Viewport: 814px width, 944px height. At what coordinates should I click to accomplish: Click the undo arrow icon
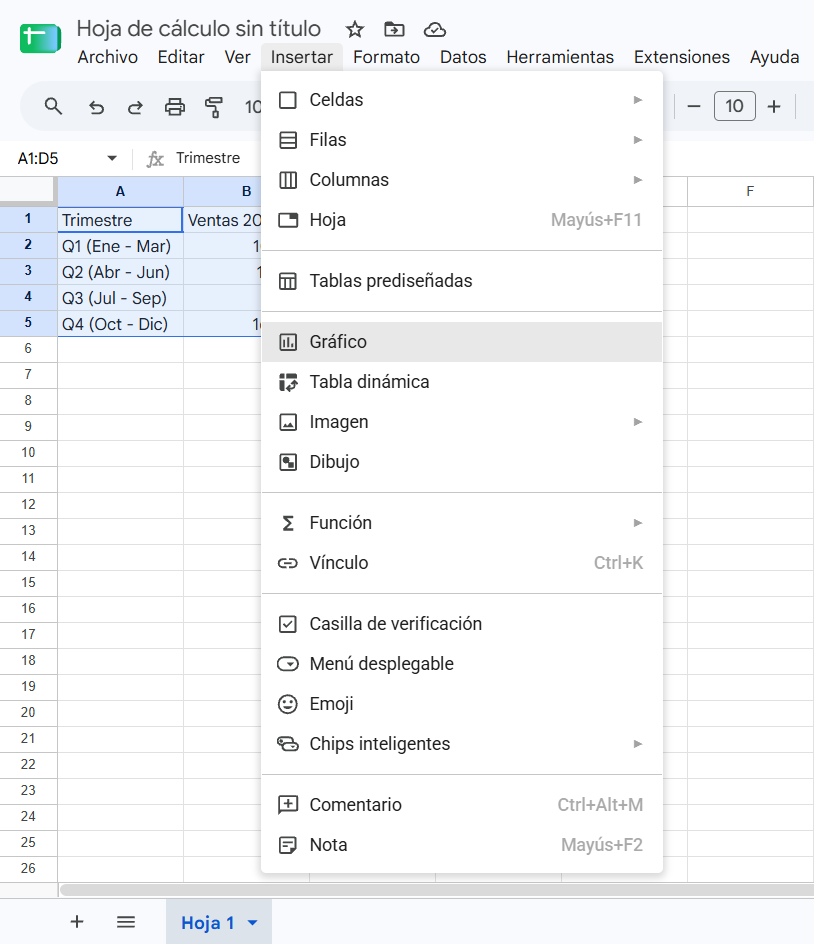point(96,107)
